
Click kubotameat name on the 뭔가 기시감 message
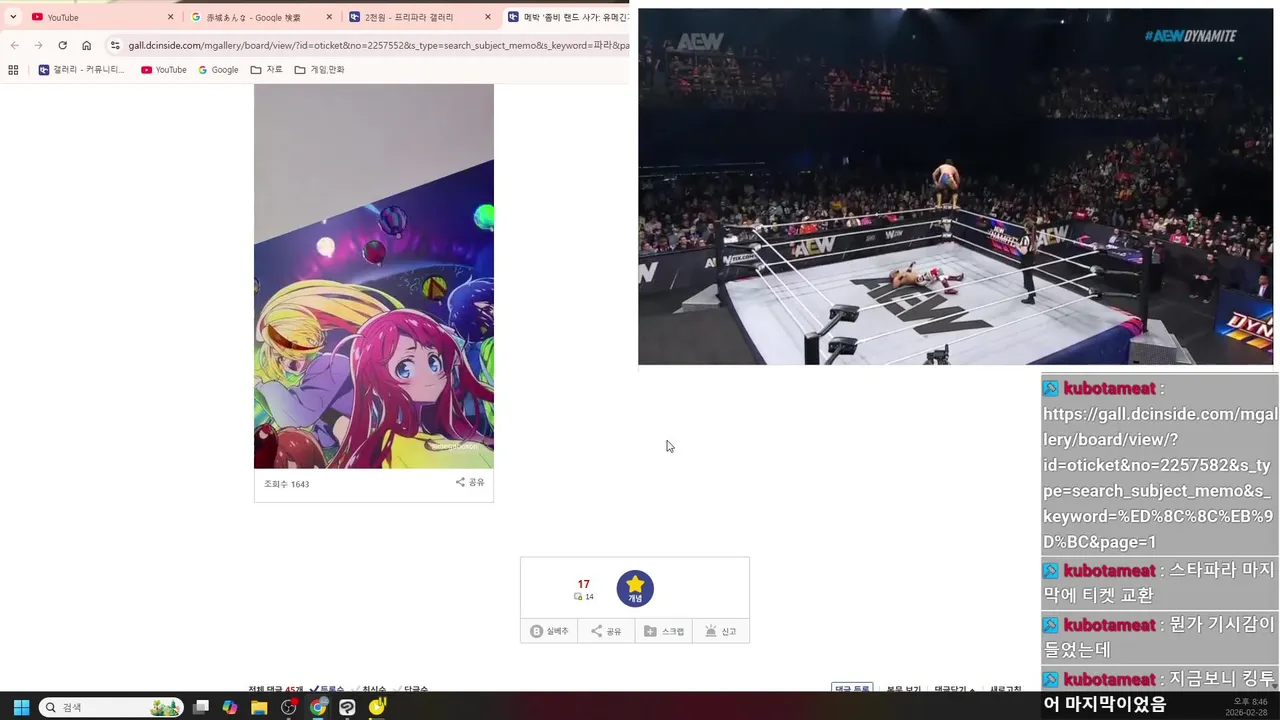coord(1109,625)
